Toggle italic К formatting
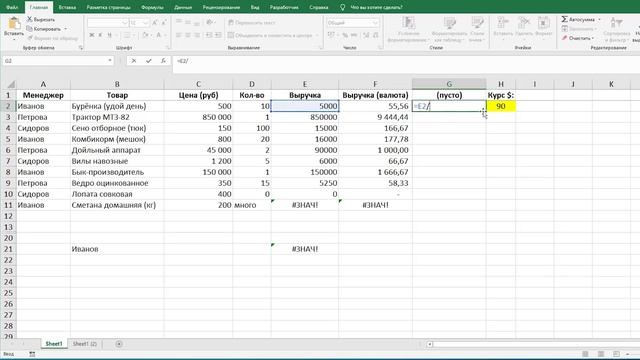This screenshot has width=640, height=360. coord(100,36)
